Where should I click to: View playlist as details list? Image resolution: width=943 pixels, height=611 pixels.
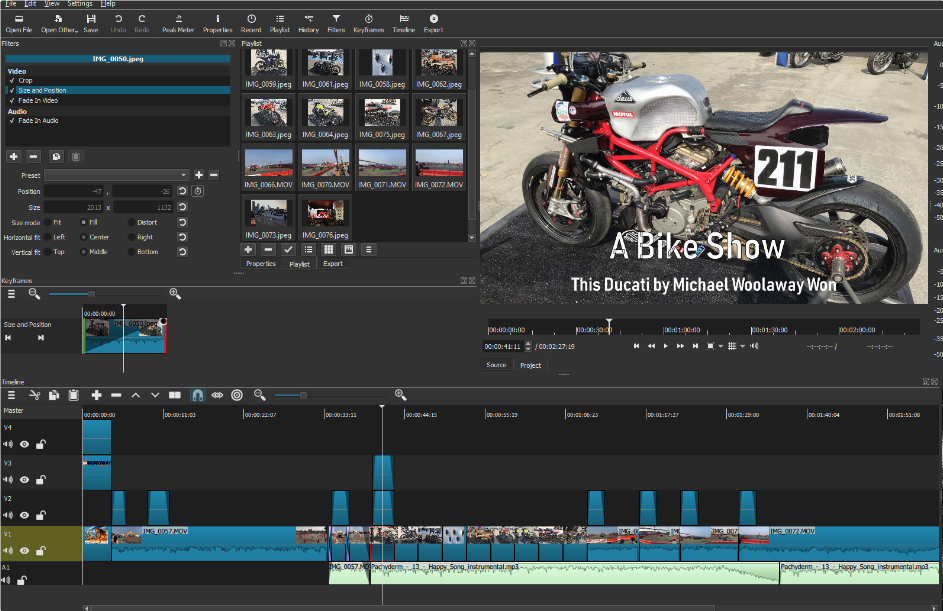(308, 250)
